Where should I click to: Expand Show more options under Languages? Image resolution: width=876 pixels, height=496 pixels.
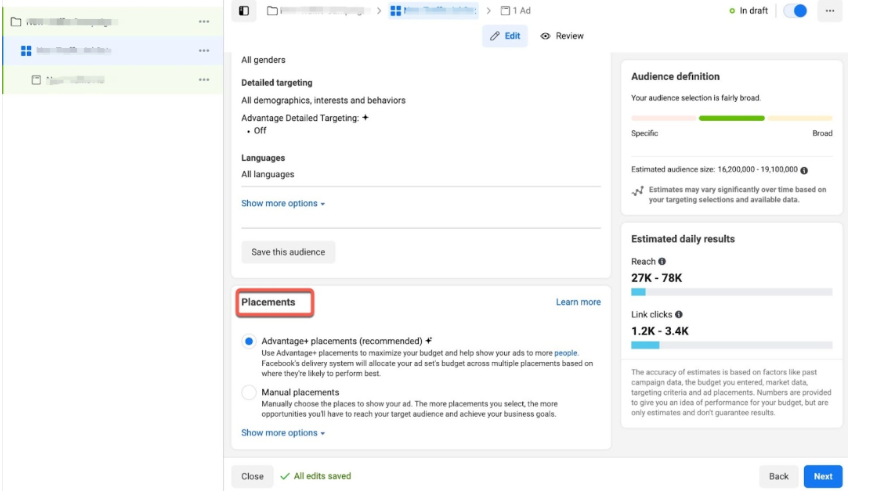(x=283, y=204)
